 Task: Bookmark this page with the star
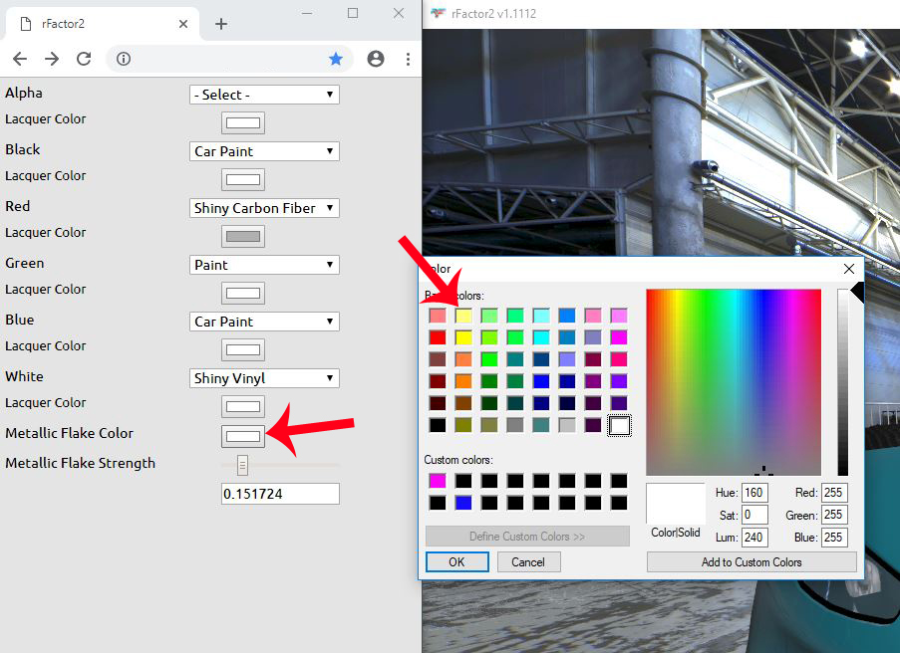(x=336, y=59)
